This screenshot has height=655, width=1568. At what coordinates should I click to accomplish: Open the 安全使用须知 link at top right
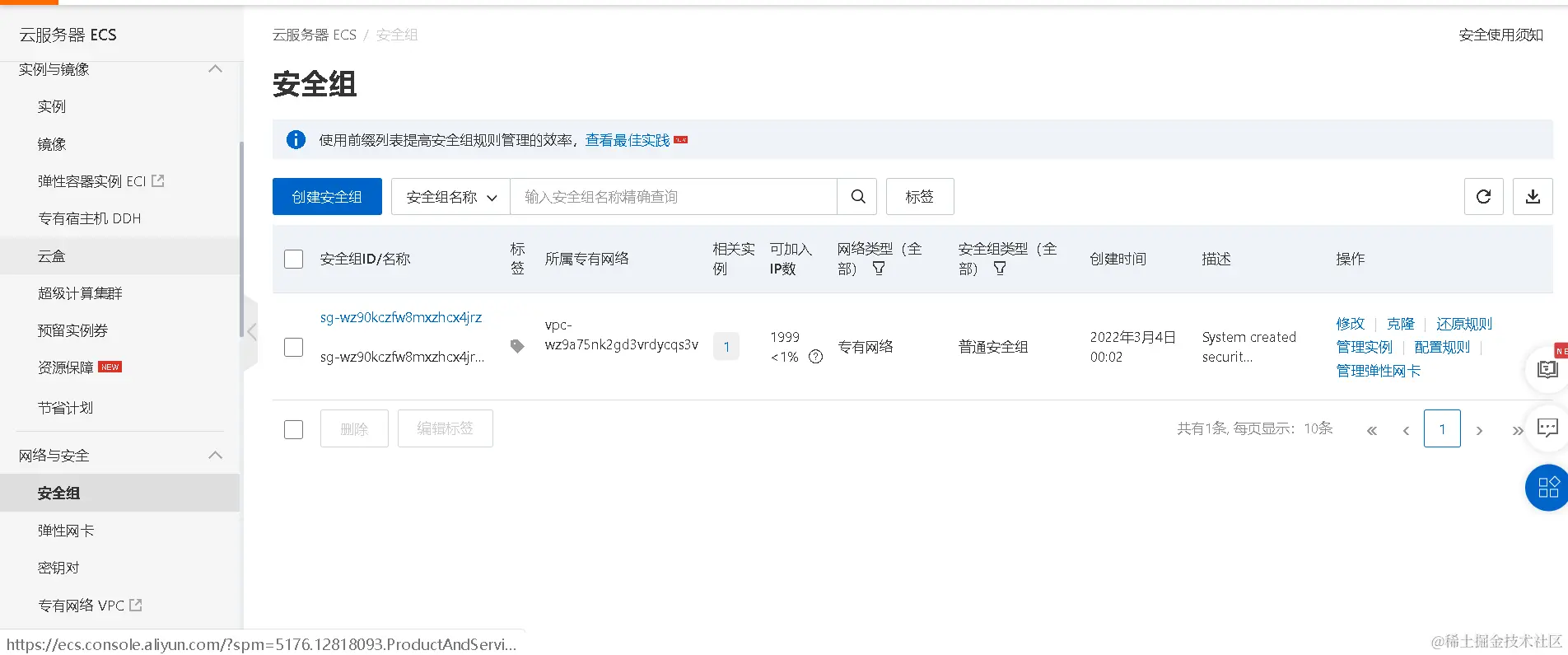point(1501,35)
